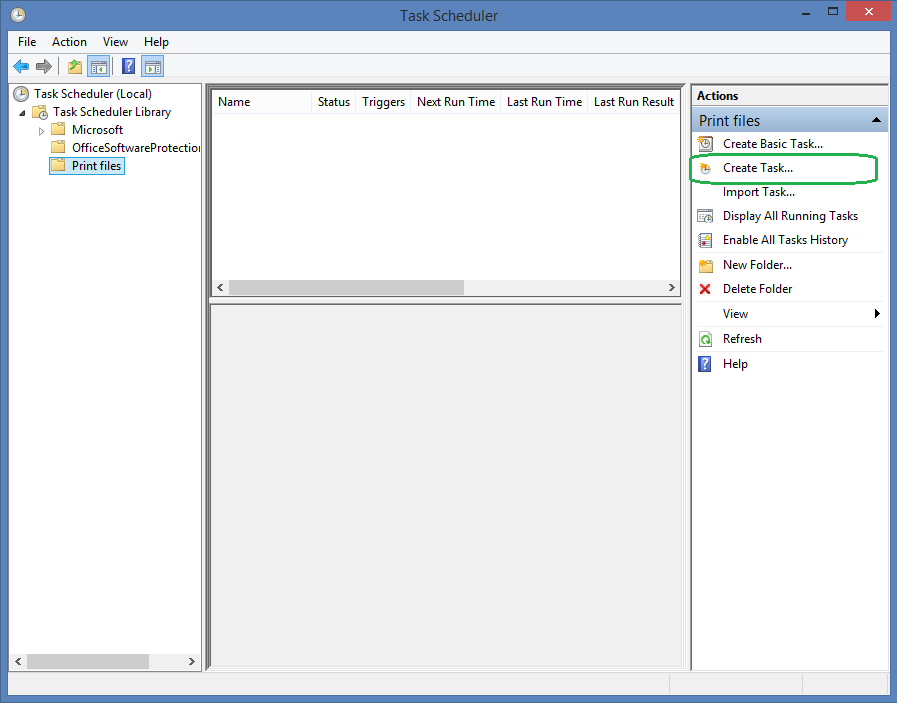The height and width of the screenshot is (703, 897).
Task: Select Refresh in the Actions pane
Action: click(x=743, y=339)
